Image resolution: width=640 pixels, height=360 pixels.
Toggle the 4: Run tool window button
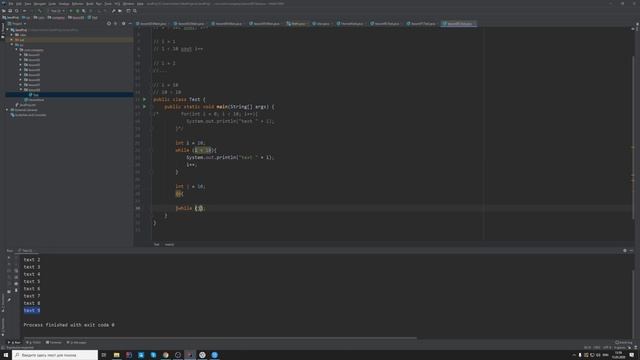[x=14, y=342]
